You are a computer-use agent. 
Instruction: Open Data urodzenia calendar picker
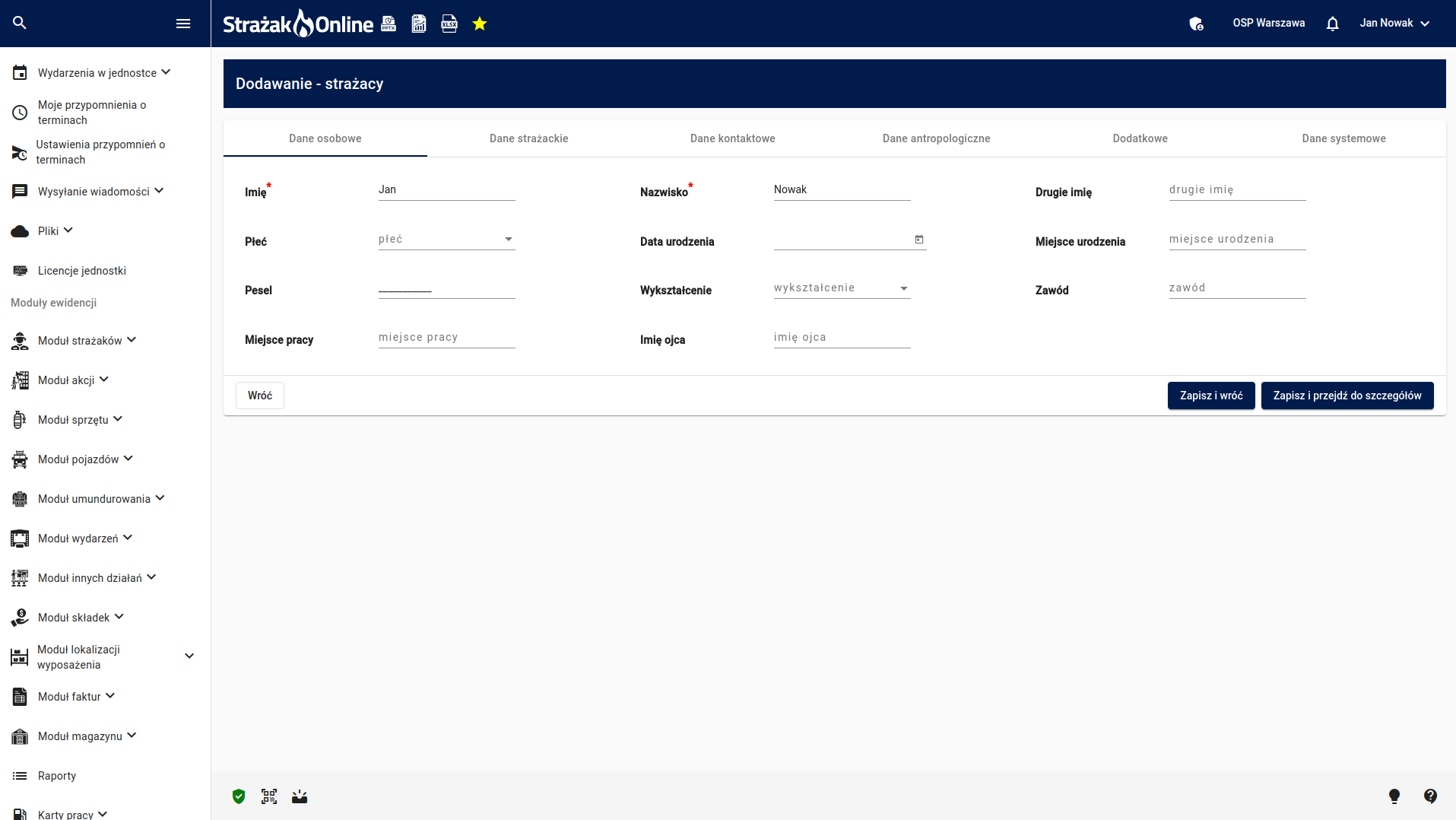coord(919,240)
